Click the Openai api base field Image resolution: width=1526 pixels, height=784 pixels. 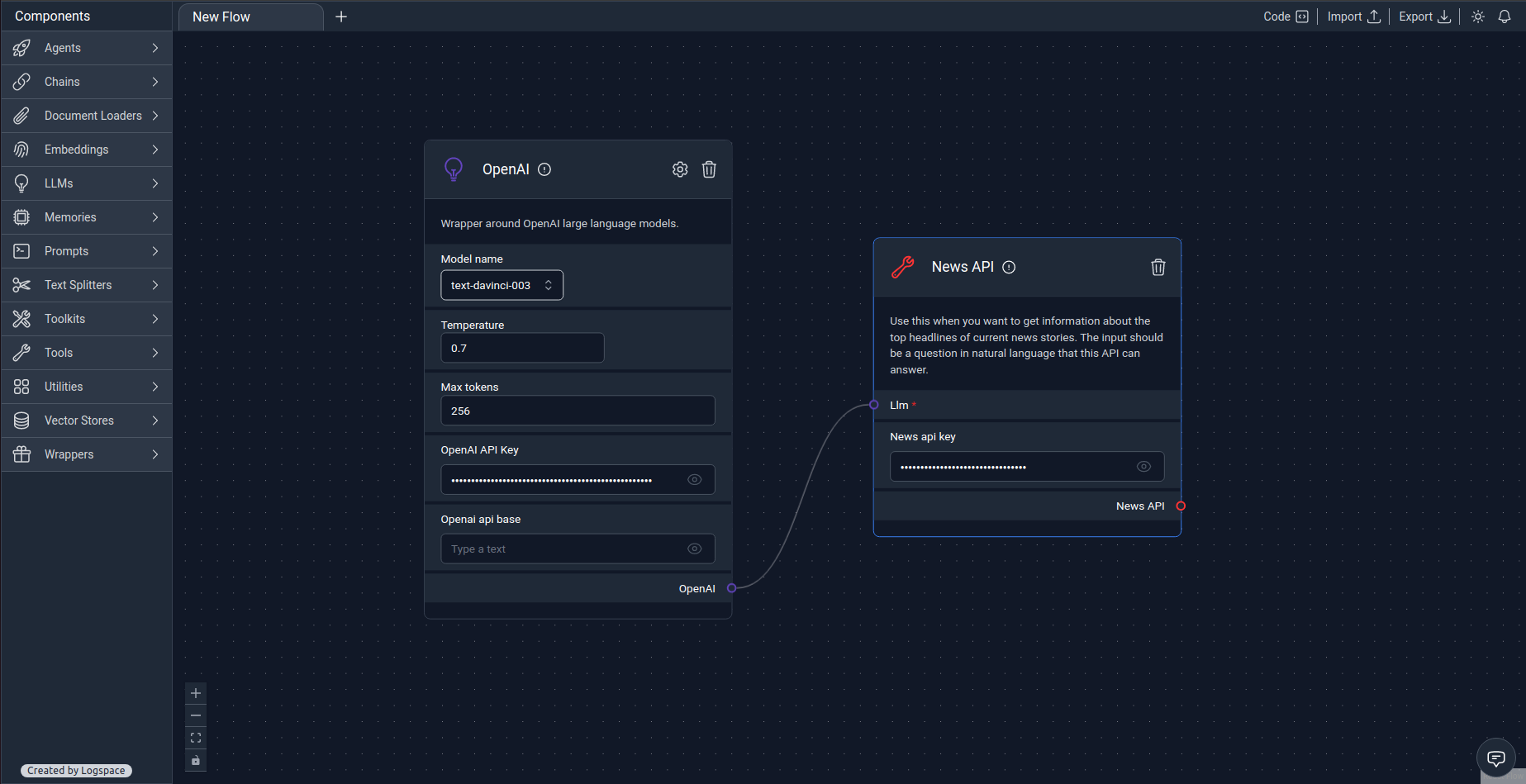coord(578,549)
